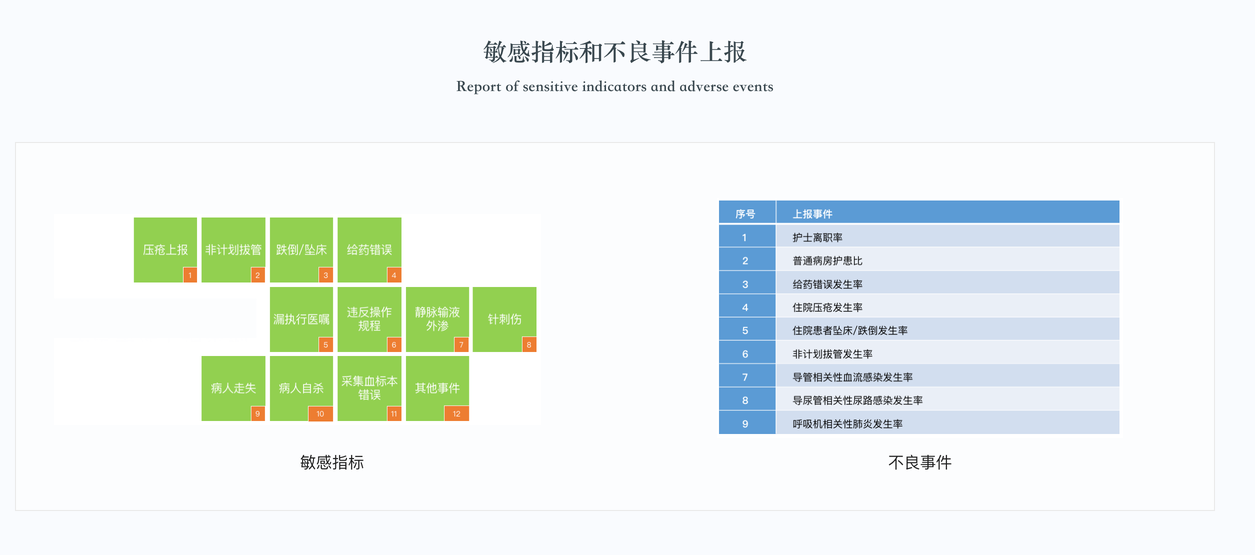Click the 上报事件 column header
Image resolution: width=1255 pixels, height=555 pixels.
pos(946,213)
